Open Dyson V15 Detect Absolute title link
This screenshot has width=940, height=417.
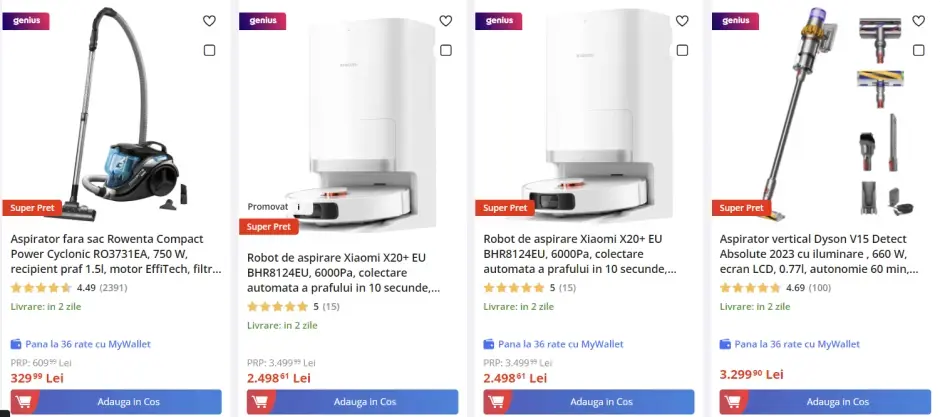[819, 254]
